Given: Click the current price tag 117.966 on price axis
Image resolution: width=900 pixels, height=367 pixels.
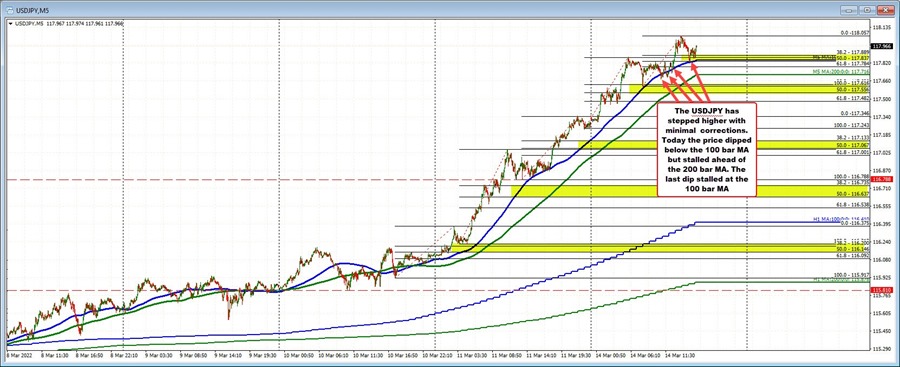Looking at the screenshot, I should [882, 46].
